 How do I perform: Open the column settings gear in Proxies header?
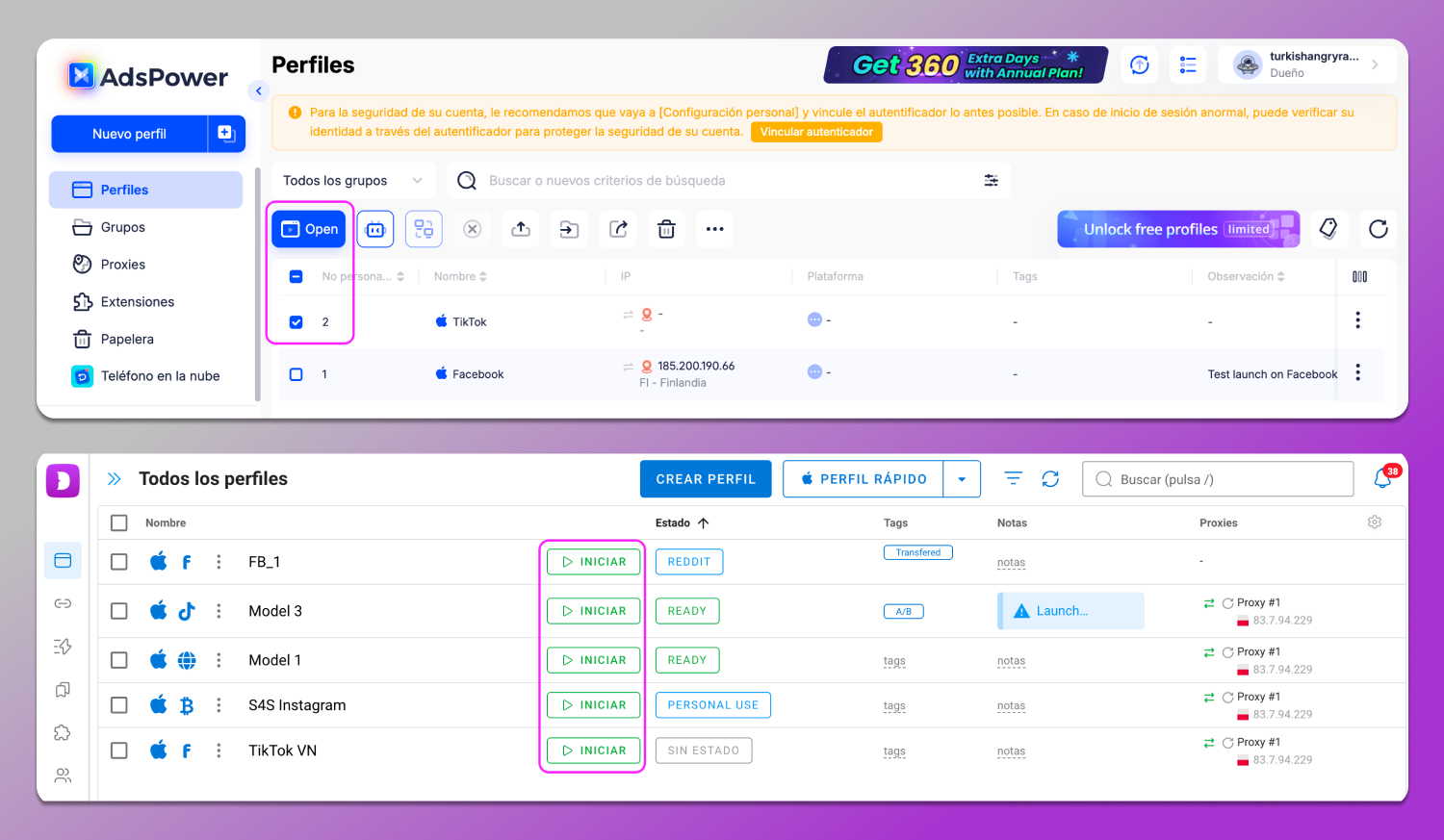(x=1374, y=522)
